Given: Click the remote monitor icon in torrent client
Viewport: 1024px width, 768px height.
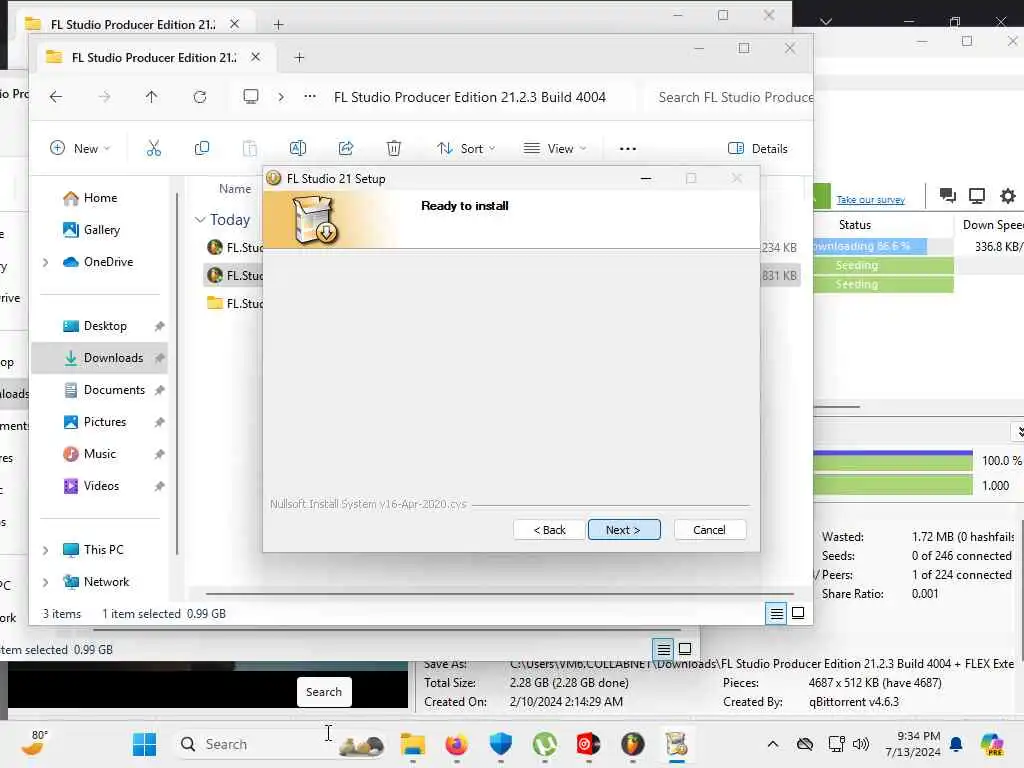Looking at the screenshot, I should 977,195.
